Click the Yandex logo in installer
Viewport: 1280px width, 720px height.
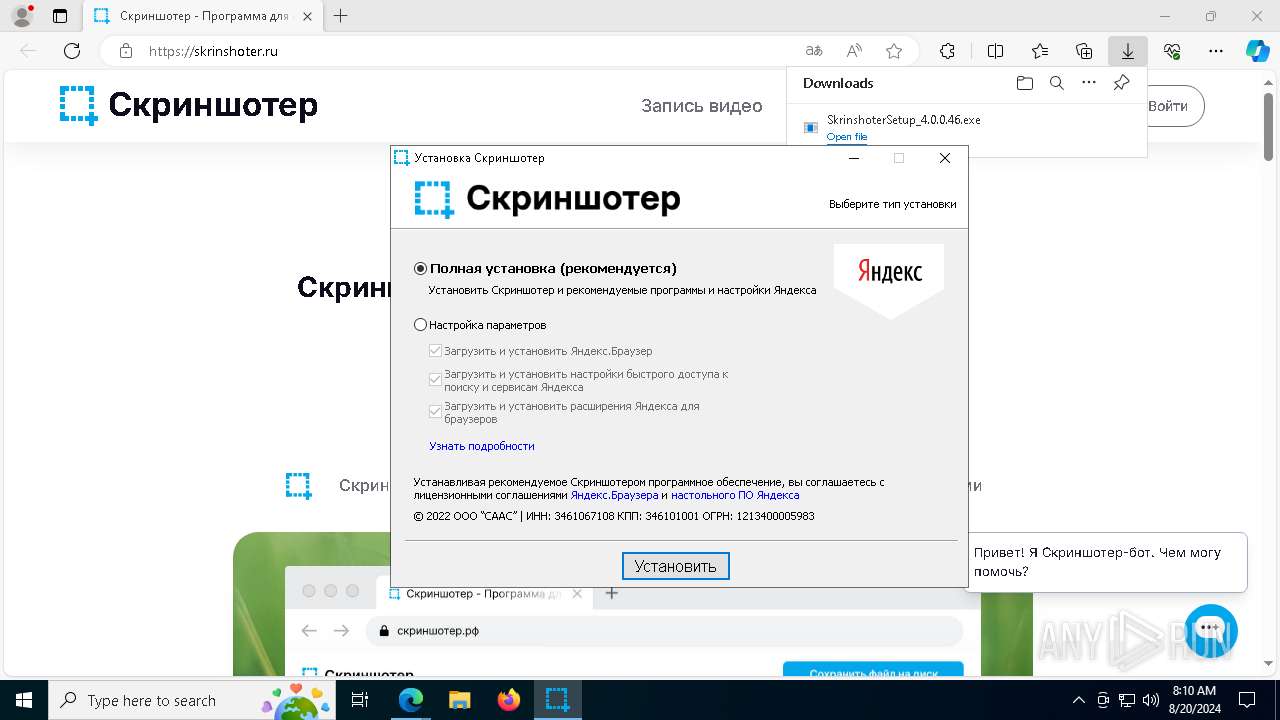click(x=889, y=280)
